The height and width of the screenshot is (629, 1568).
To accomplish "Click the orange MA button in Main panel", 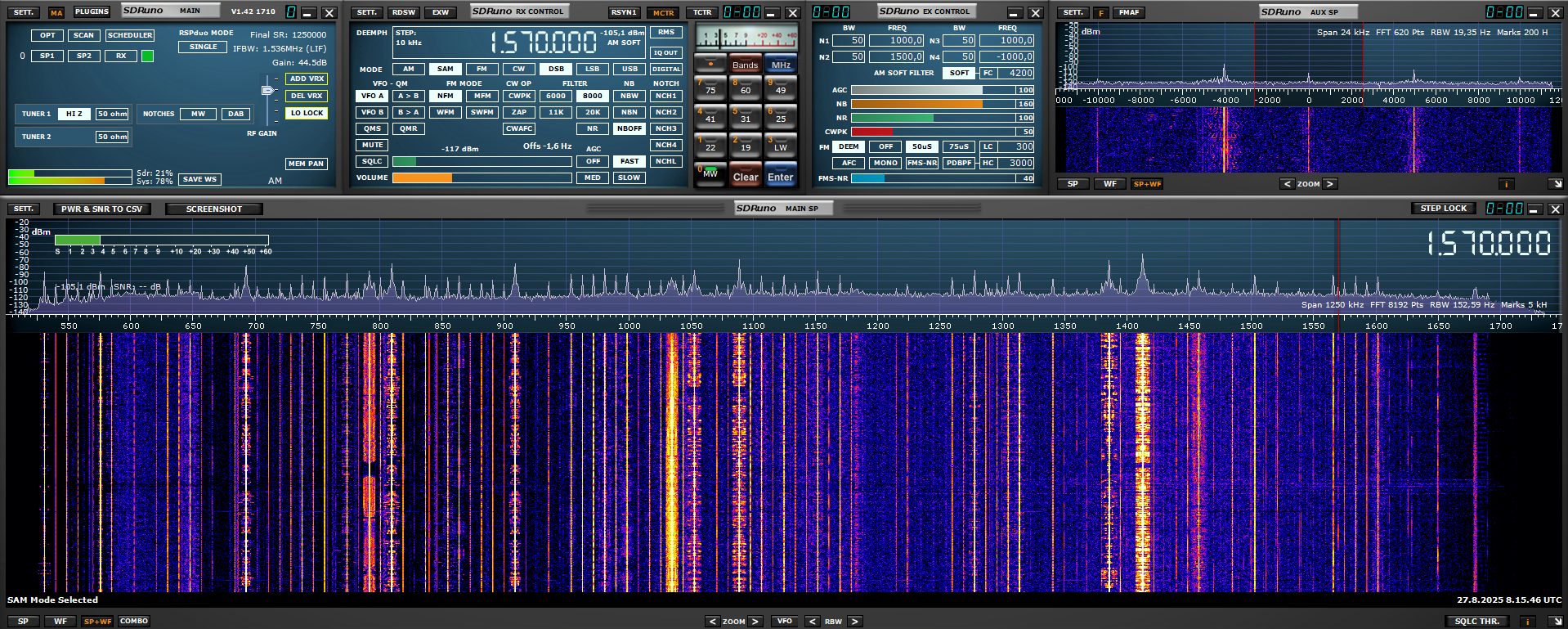I will 56,12.
